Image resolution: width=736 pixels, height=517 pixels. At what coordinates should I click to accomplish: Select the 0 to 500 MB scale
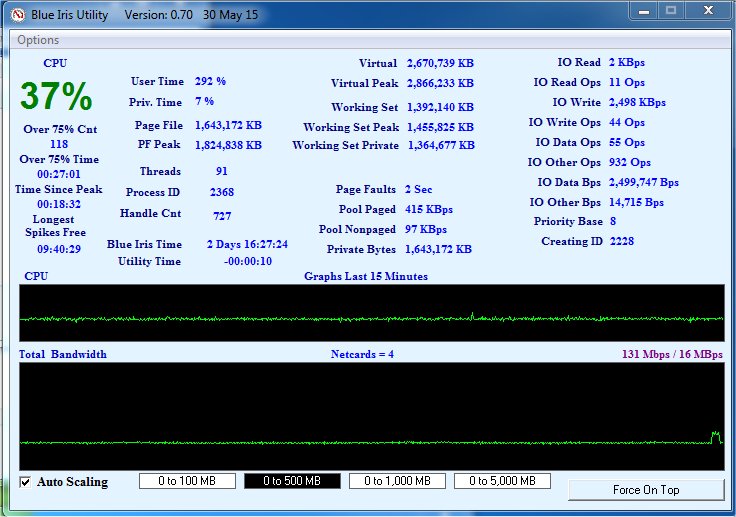(x=292, y=481)
